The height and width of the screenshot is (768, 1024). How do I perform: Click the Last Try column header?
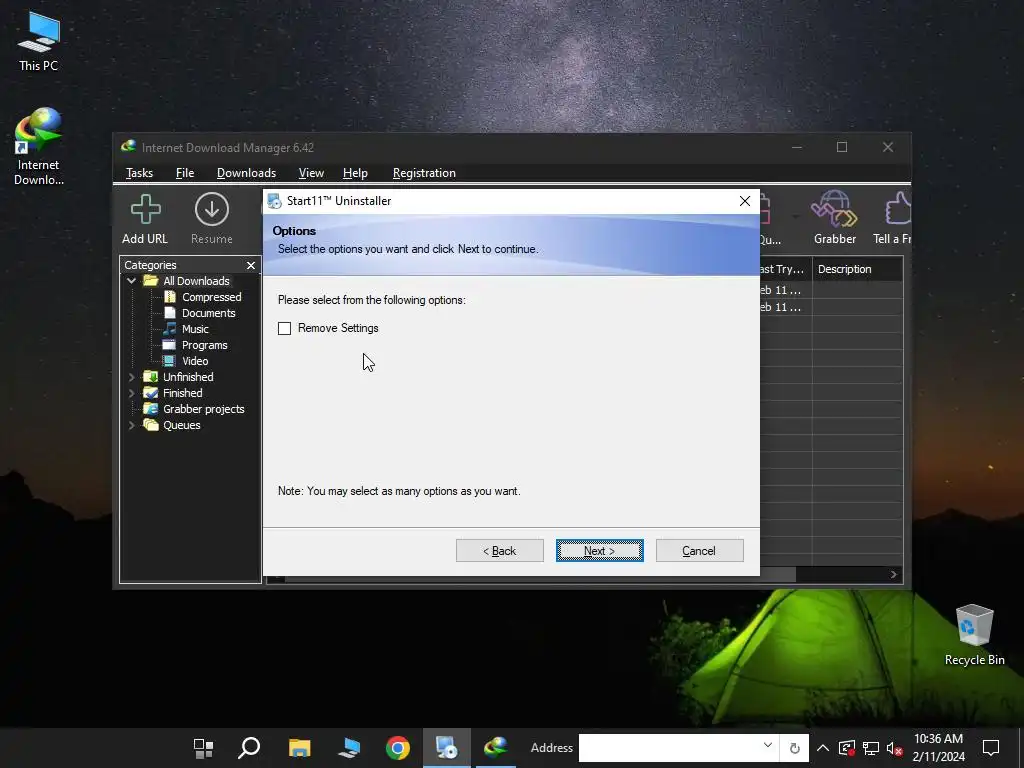point(786,269)
